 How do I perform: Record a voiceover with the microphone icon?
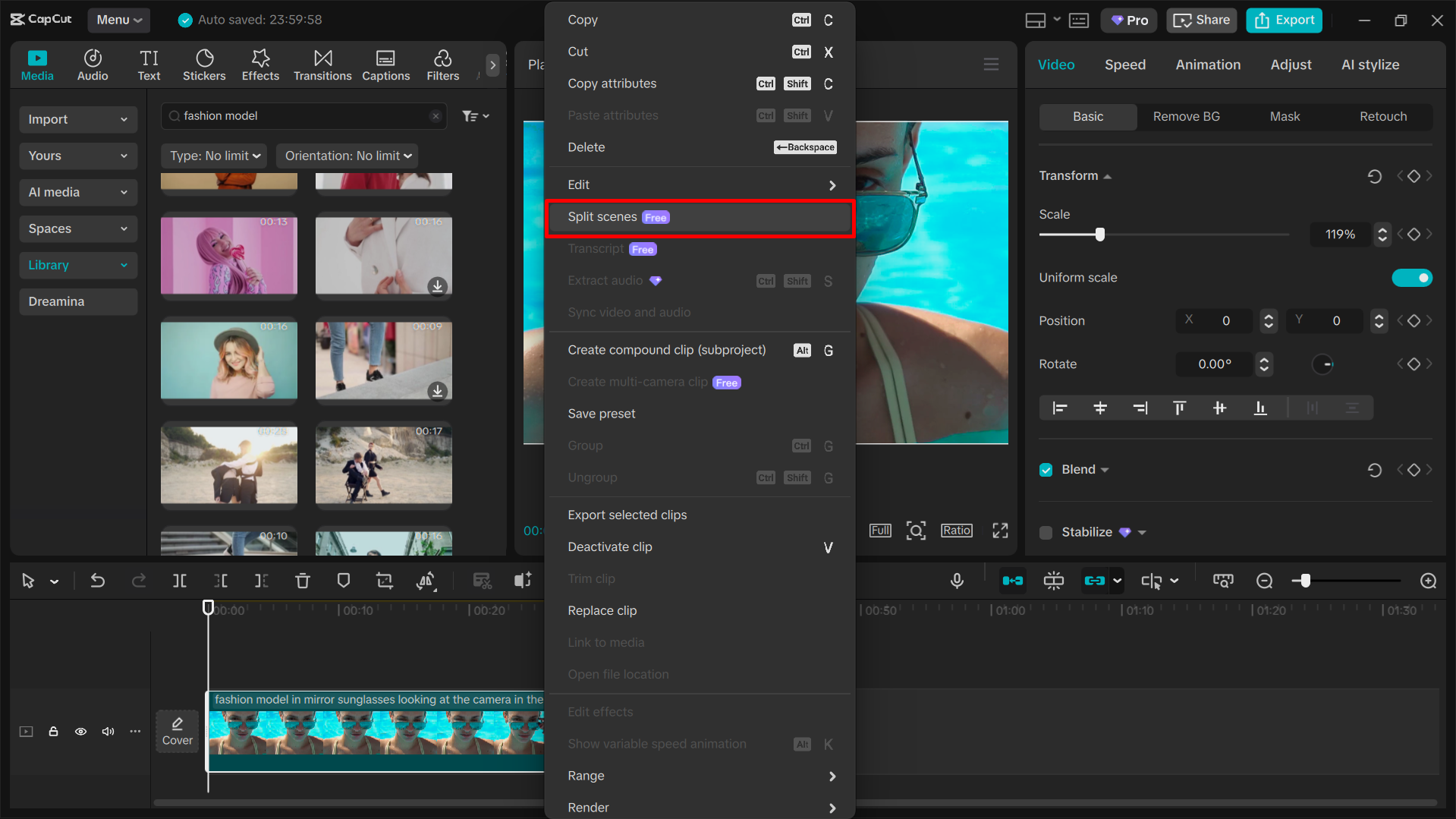click(x=956, y=581)
